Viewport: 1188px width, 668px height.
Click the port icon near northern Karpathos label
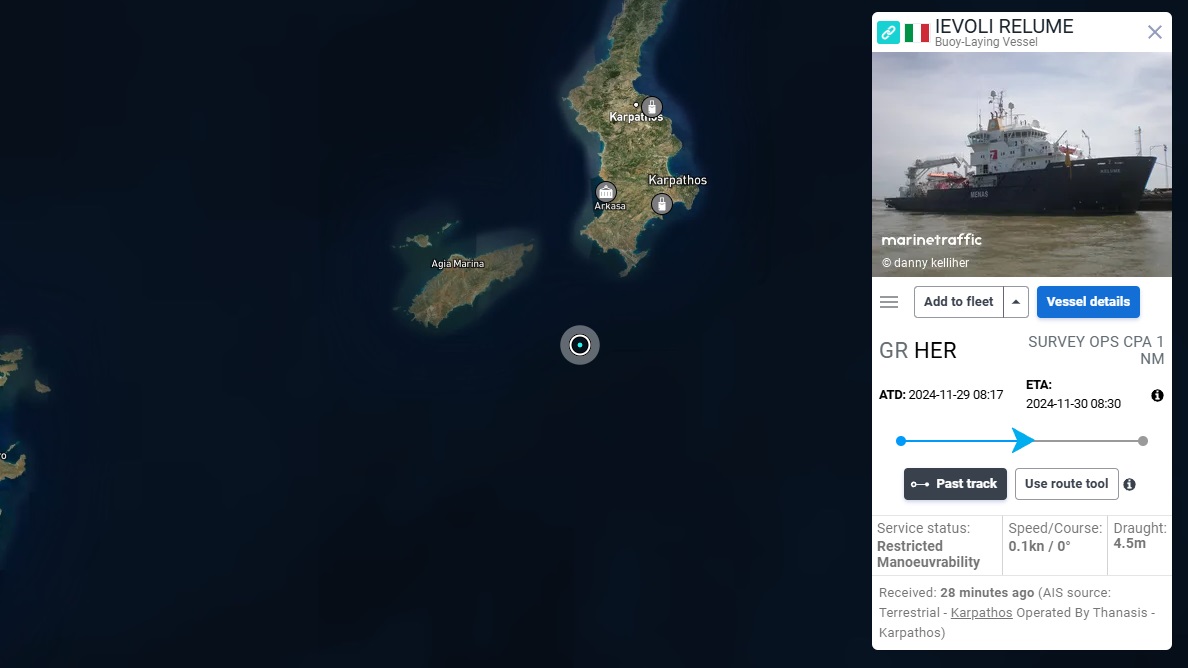652,107
